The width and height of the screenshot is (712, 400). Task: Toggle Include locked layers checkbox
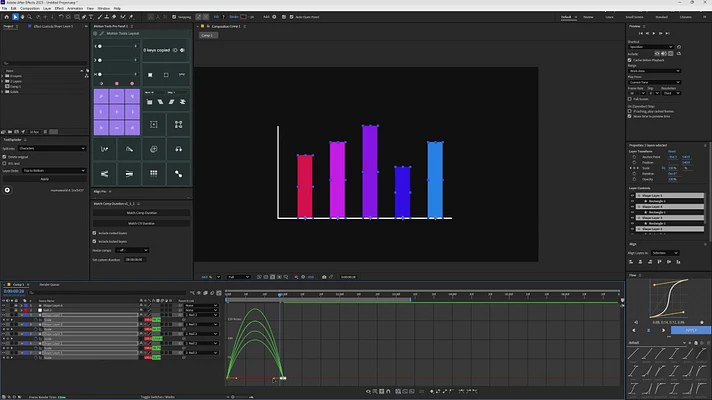pyautogui.click(x=94, y=241)
